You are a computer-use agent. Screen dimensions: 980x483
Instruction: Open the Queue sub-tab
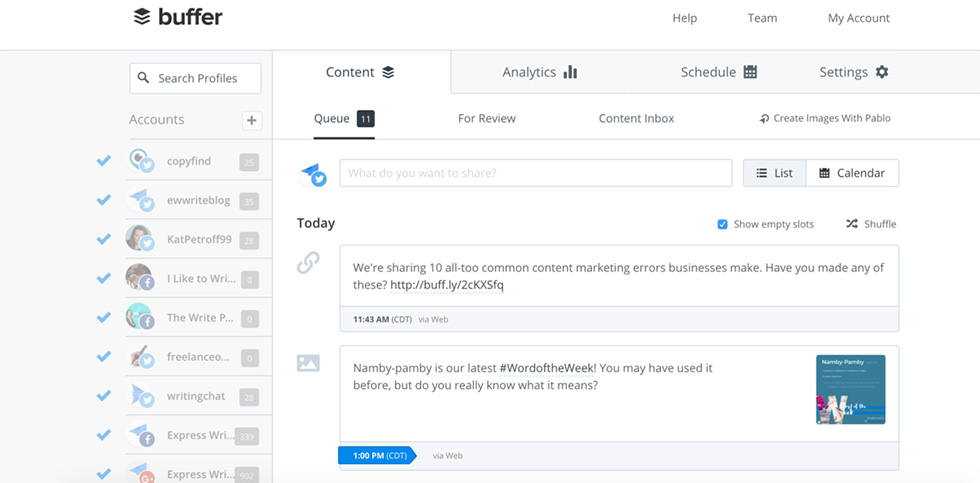[344, 119]
